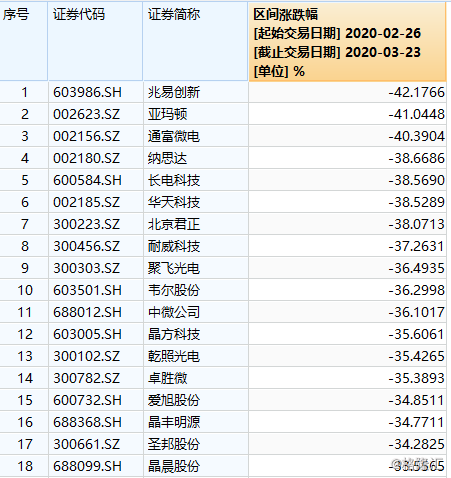
Task: Click the value -38.6686
Action: 417,158
